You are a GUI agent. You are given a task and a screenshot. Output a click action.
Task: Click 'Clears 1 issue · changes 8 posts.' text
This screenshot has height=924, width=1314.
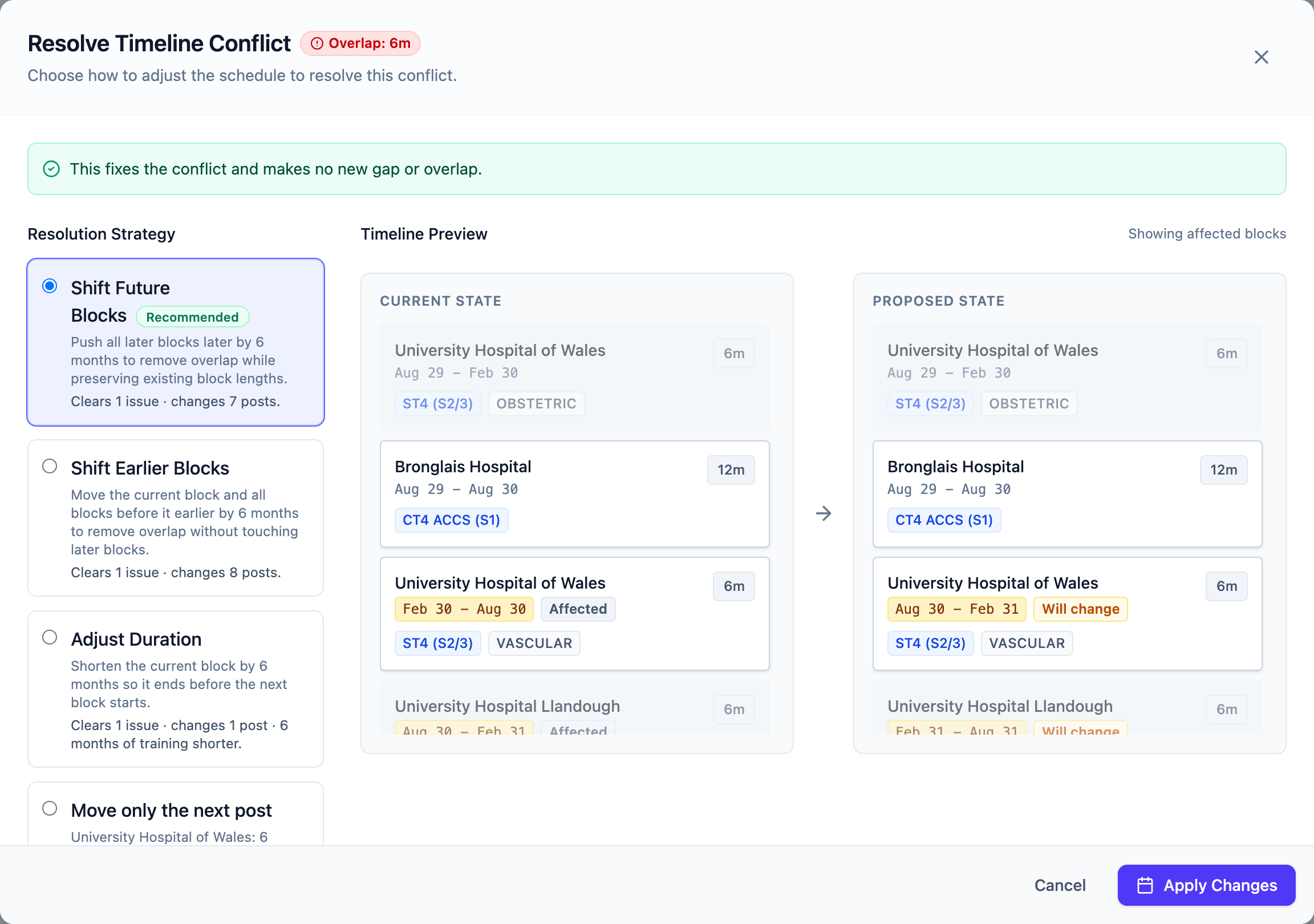[176, 573]
